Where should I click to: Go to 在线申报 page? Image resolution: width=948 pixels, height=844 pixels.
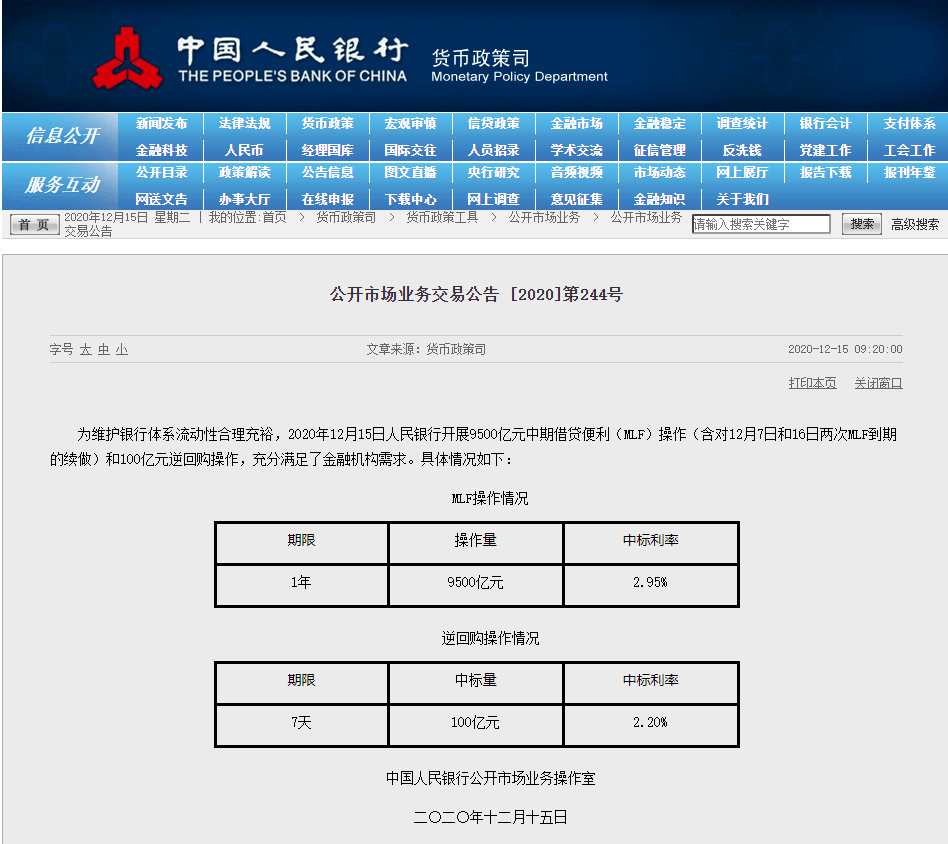328,199
